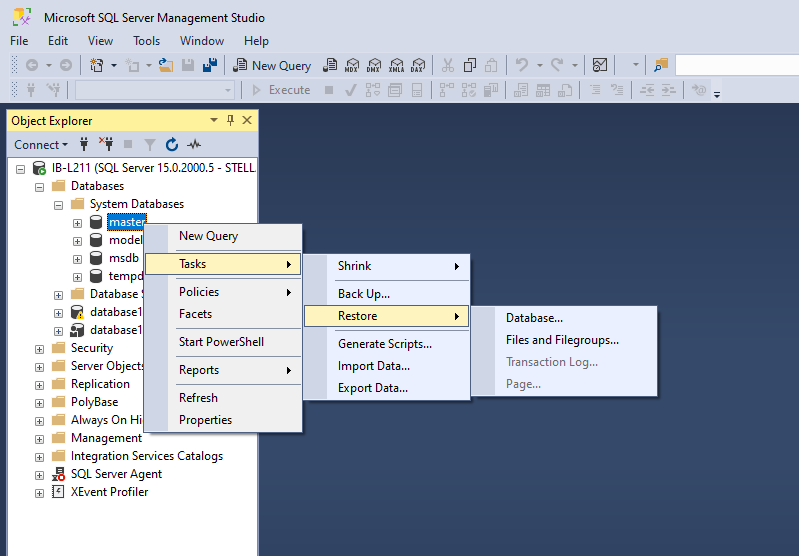
Task: Click the DAX query icon
Action: tap(418, 65)
